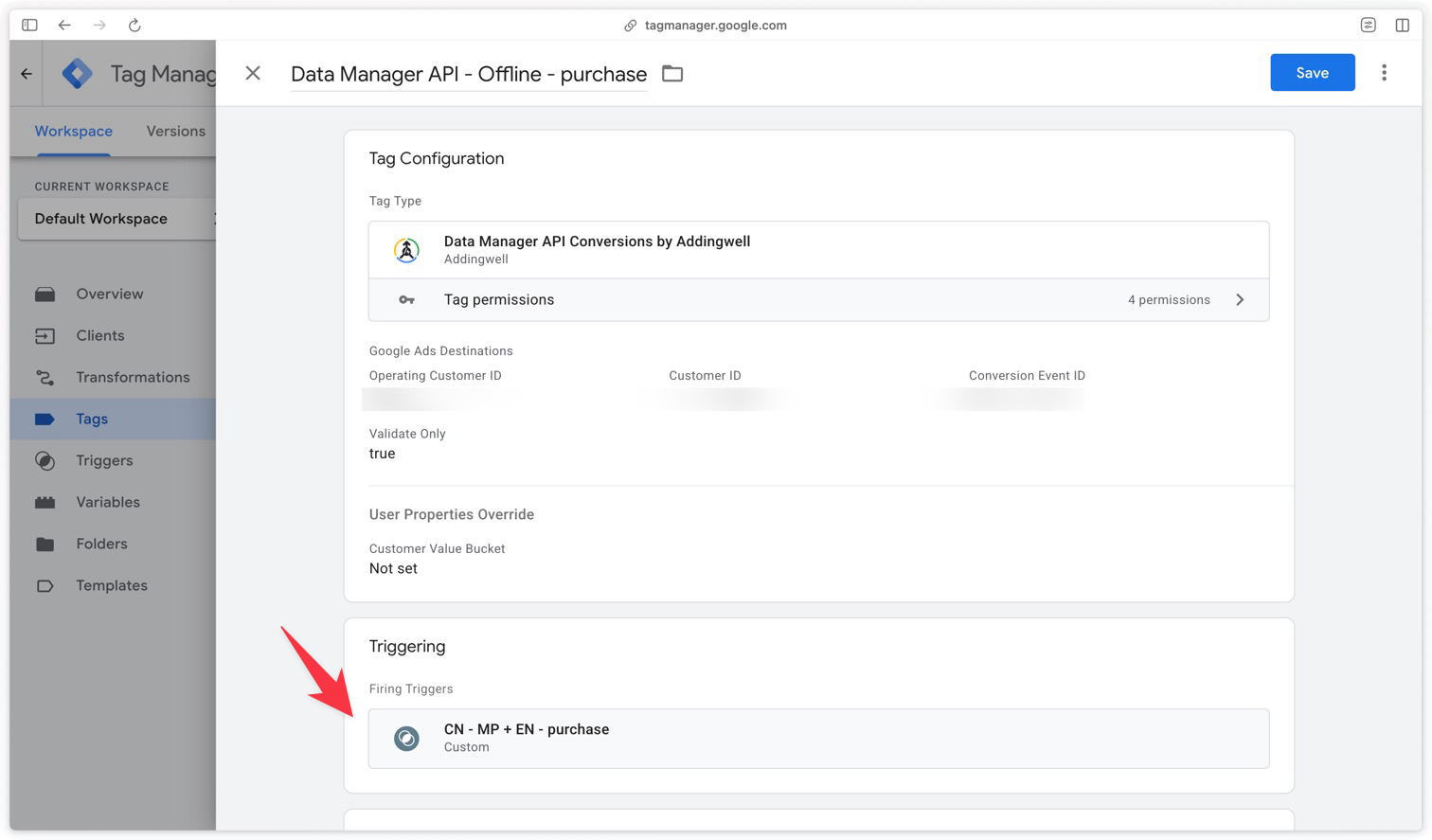This screenshot has width=1432, height=840.
Task: Click the key icon beside Tag permissions
Action: (406, 300)
